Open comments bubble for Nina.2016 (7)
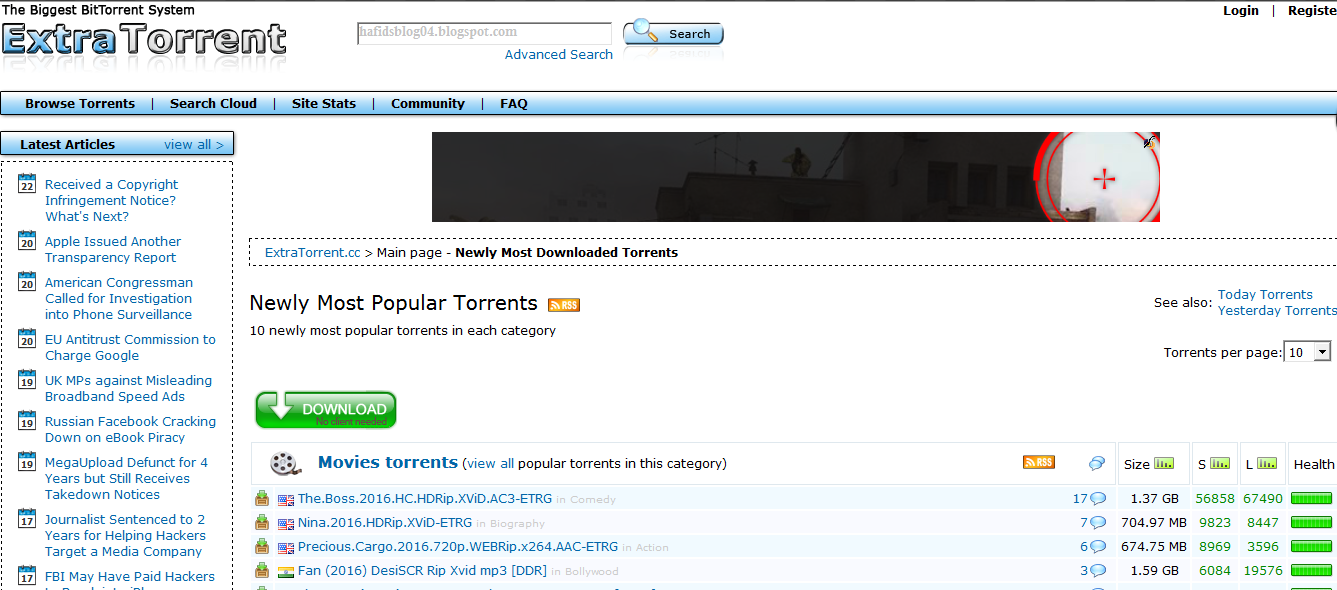Image resolution: width=1337 pixels, height=590 pixels. tap(1098, 522)
